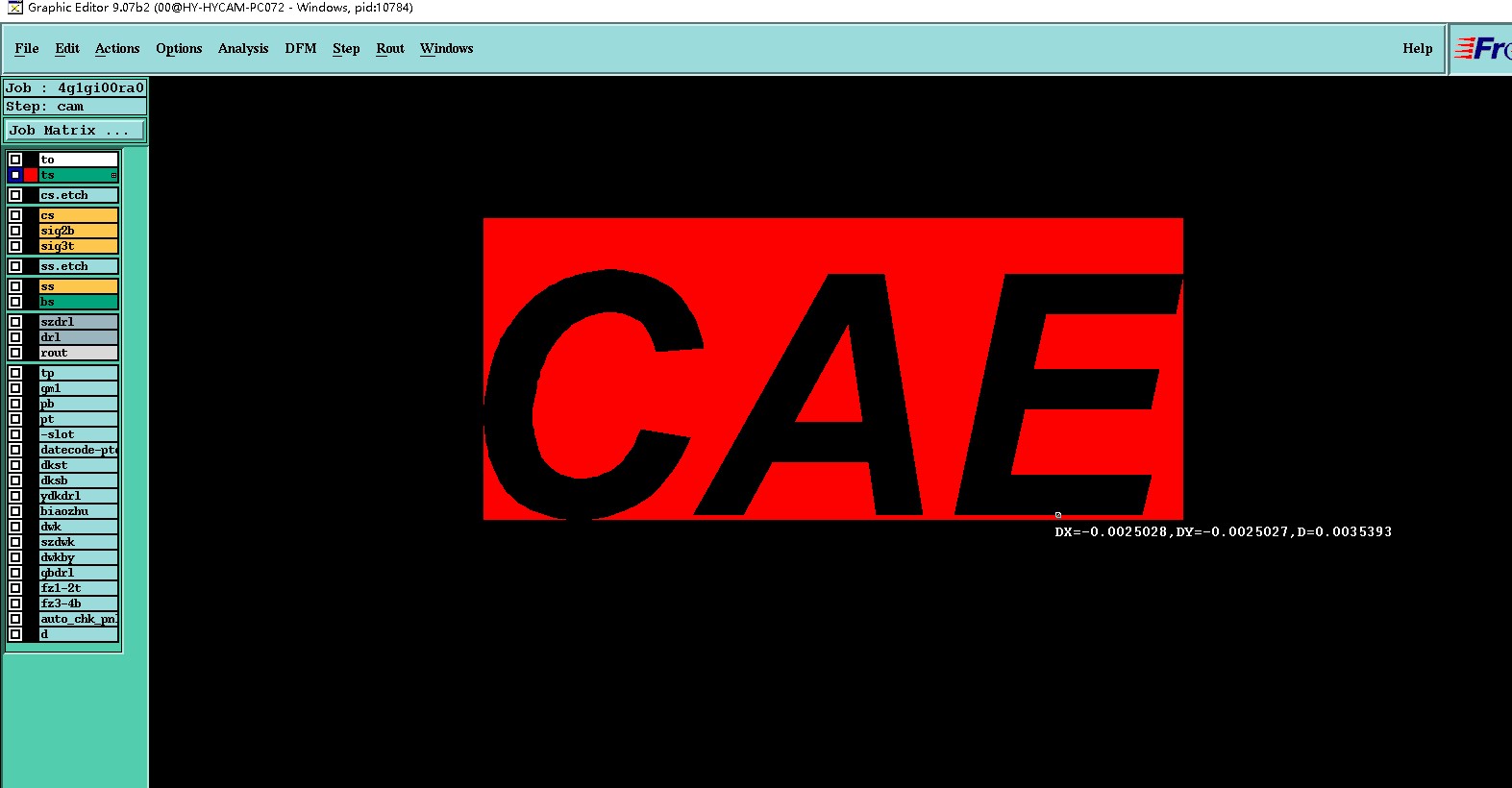Image resolution: width=1512 pixels, height=788 pixels.
Task: Select the 'cs.etch' layer name
Action: point(79,195)
